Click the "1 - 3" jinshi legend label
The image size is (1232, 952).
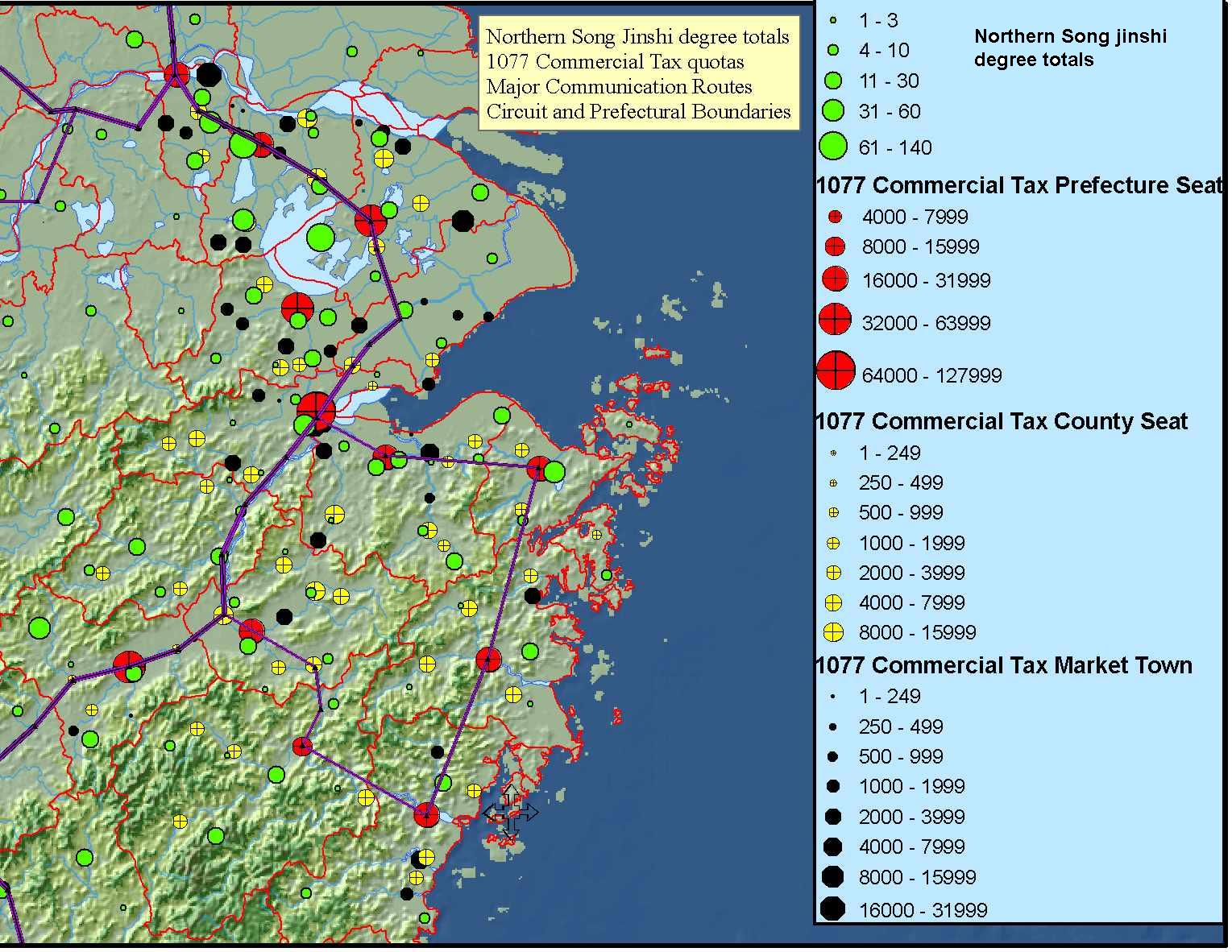coord(878,20)
